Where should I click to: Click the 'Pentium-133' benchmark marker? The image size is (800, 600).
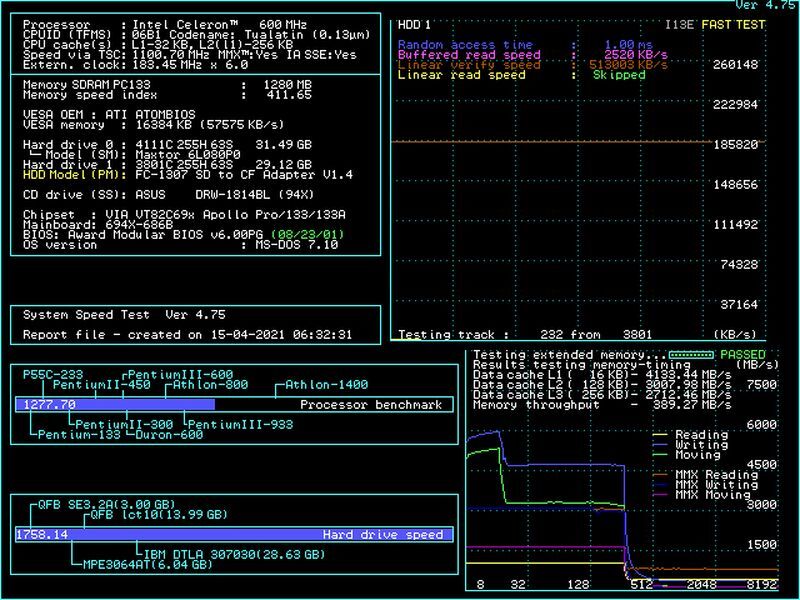coord(79,435)
